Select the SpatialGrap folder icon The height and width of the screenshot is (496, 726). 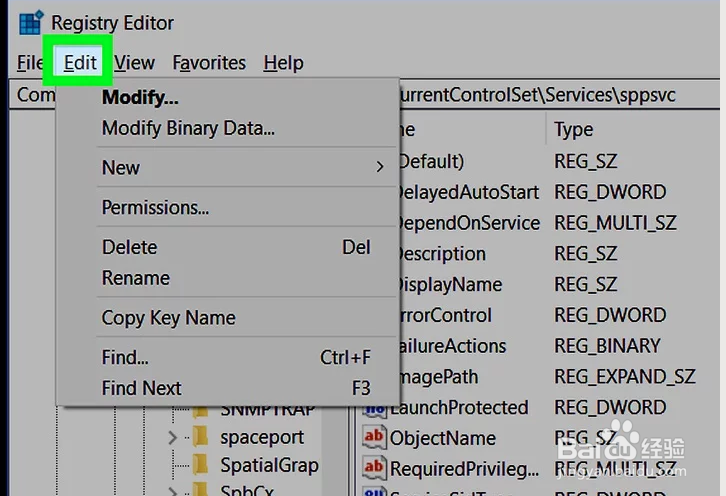coord(201,465)
